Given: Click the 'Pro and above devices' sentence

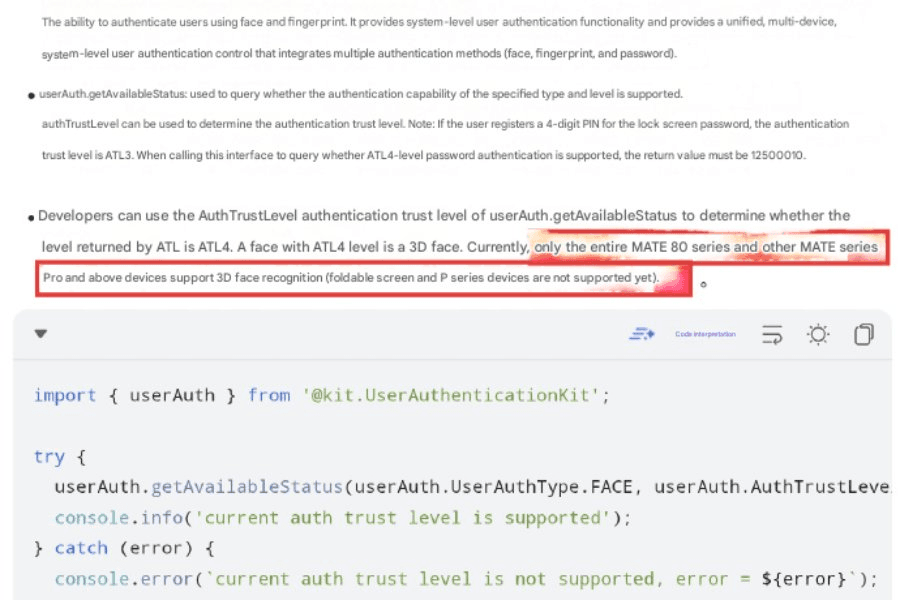Looking at the screenshot, I should (x=351, y=276).
